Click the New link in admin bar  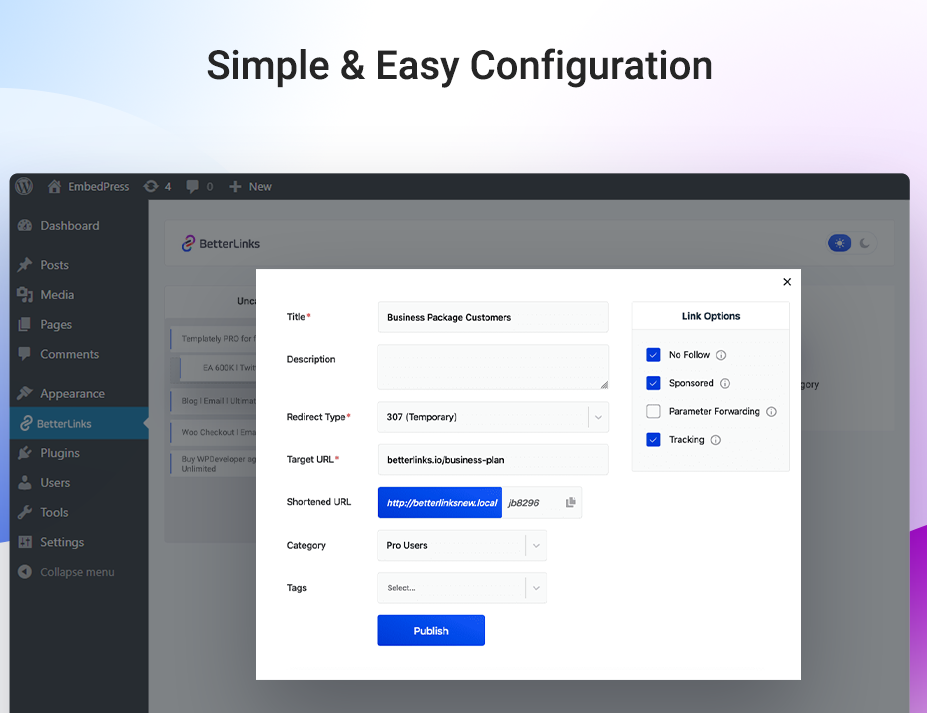point(260,187)
